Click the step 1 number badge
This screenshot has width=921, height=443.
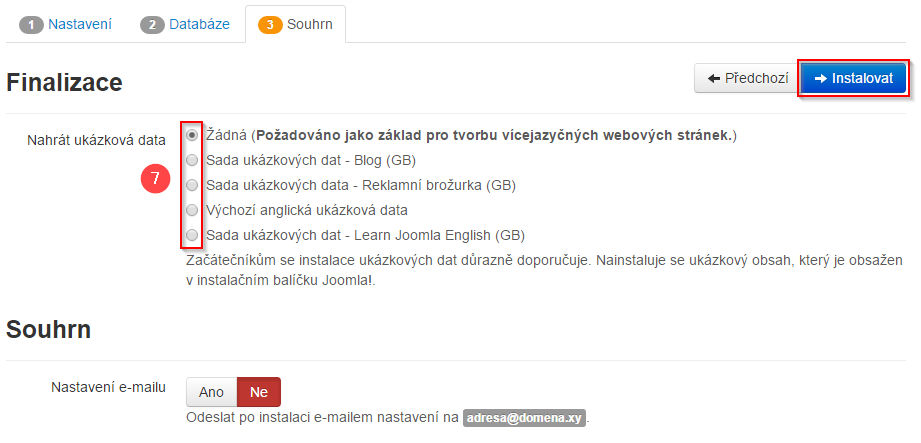point(30,23)
